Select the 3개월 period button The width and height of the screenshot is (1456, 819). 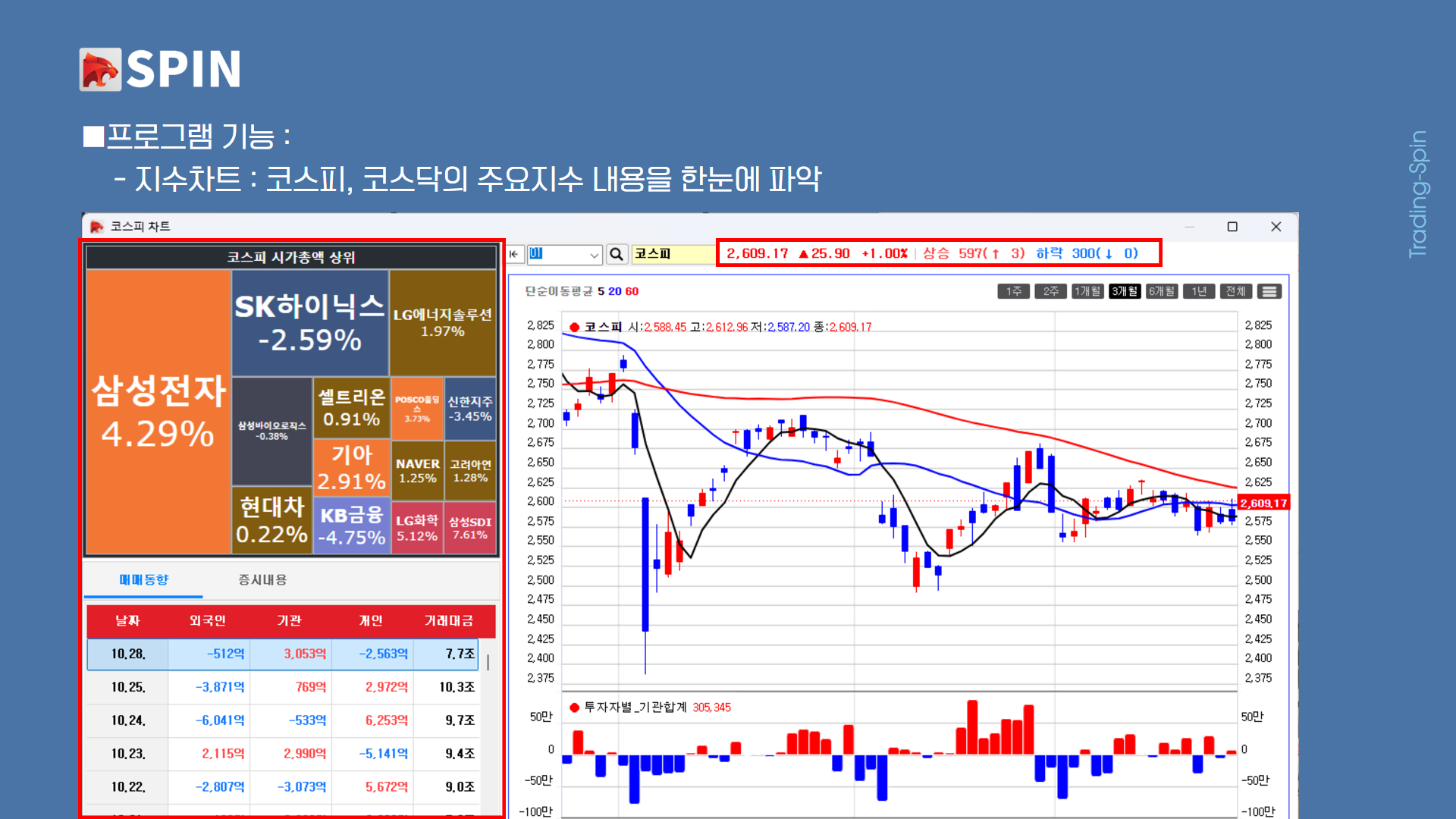point(1125,291)
